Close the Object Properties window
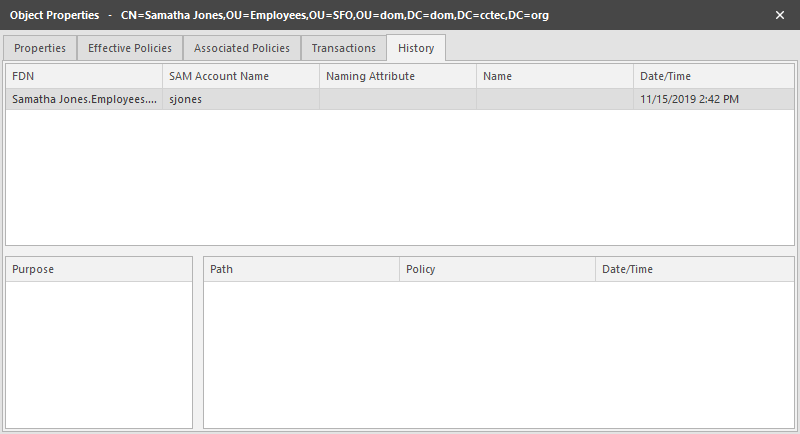This screenshot has width=800, height=434. [x=780, y=16]
